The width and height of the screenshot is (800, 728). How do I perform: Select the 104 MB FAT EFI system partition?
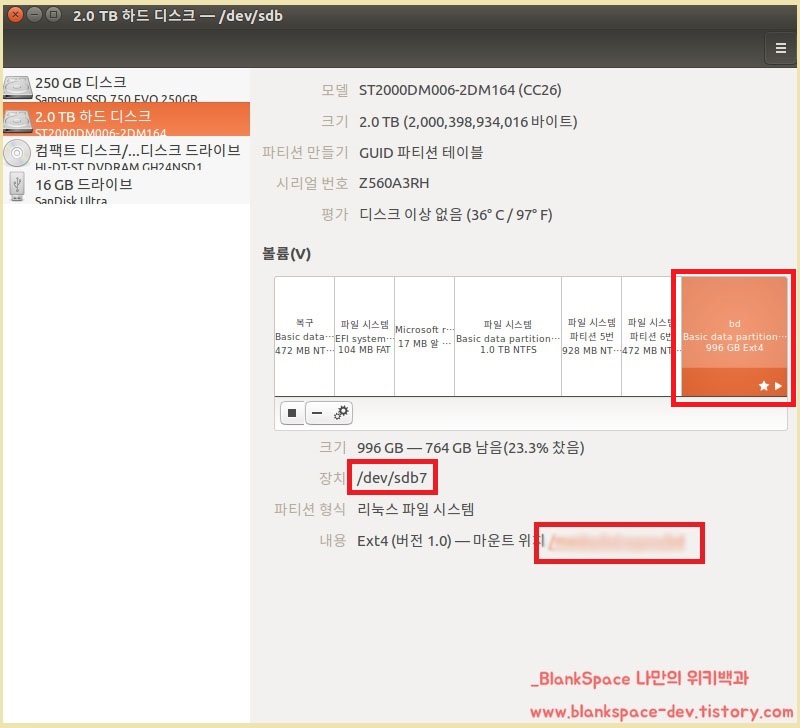click(x=364, y=337)
